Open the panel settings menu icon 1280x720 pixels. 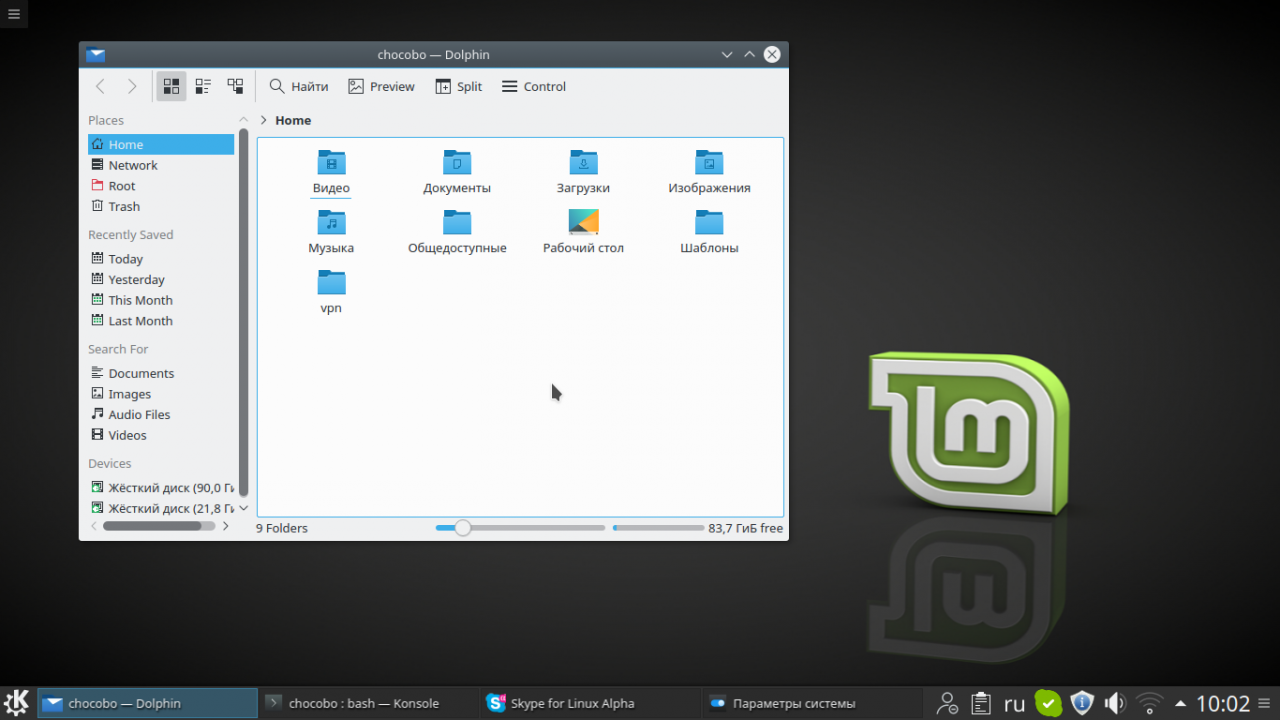pyautogui.click(x=1266, y=703)
